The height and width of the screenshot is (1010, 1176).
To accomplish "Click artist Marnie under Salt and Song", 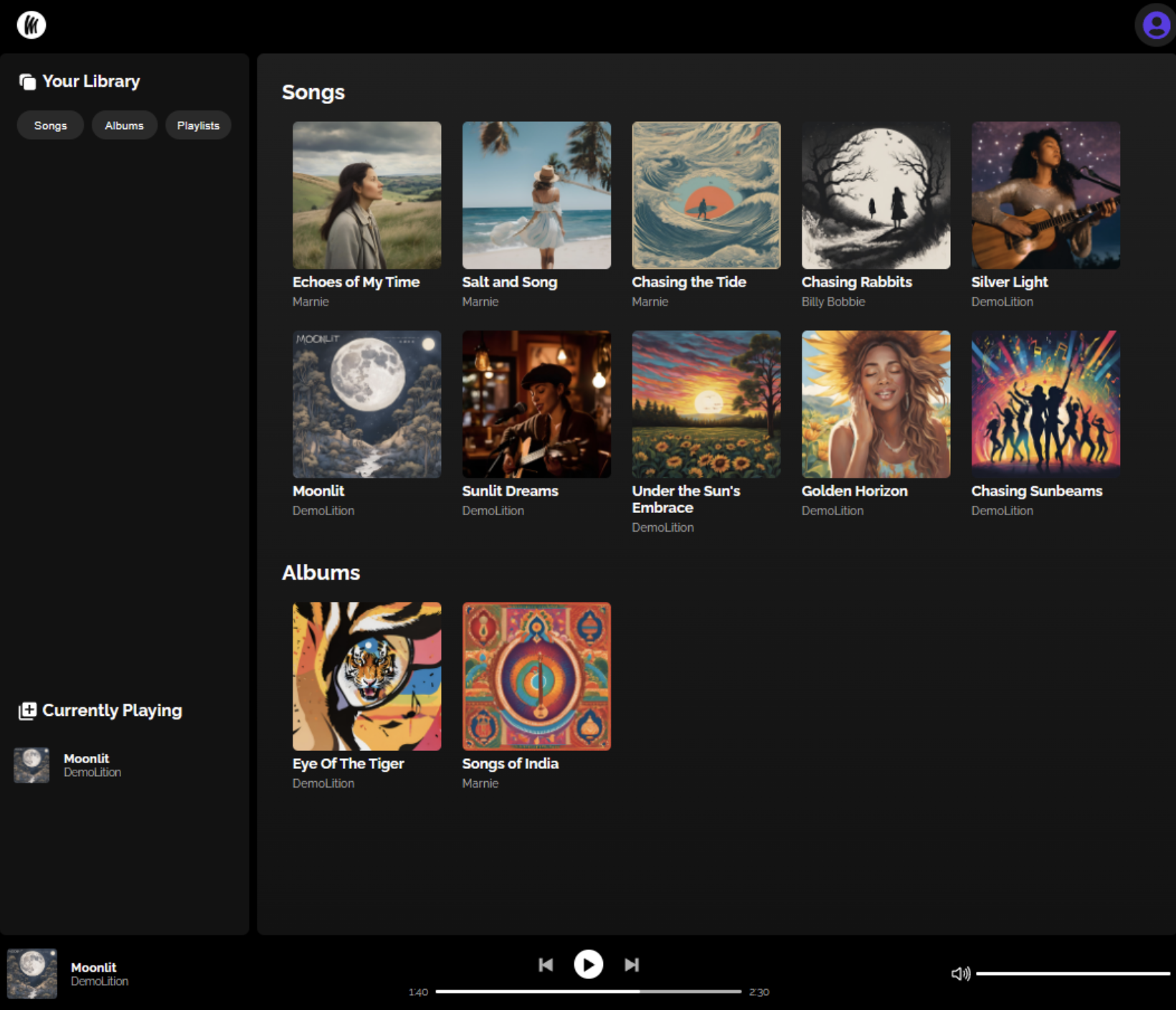I will [480, 302].
